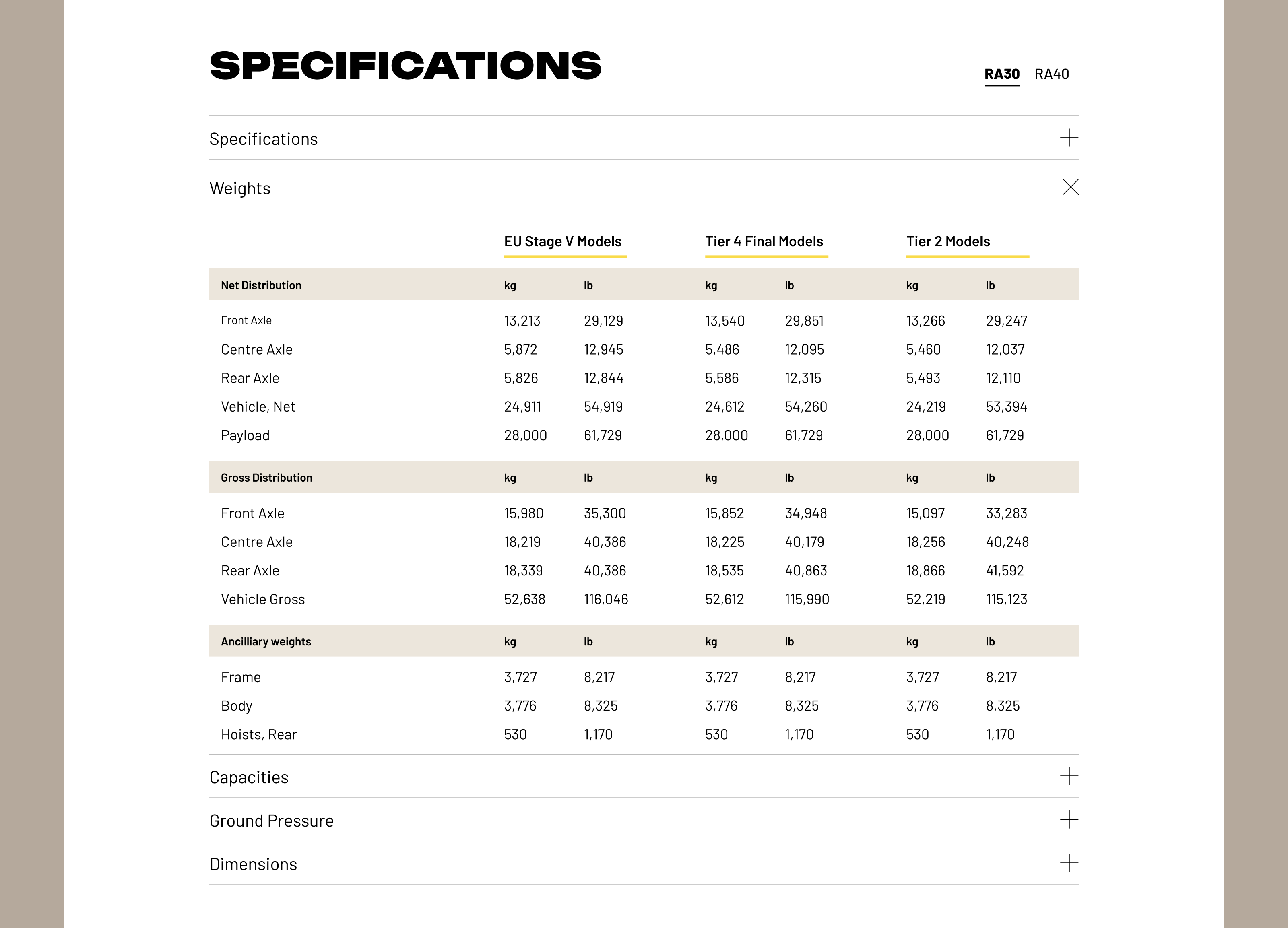Click the plus icon beside Capacities

click(x=1069, y=776)
